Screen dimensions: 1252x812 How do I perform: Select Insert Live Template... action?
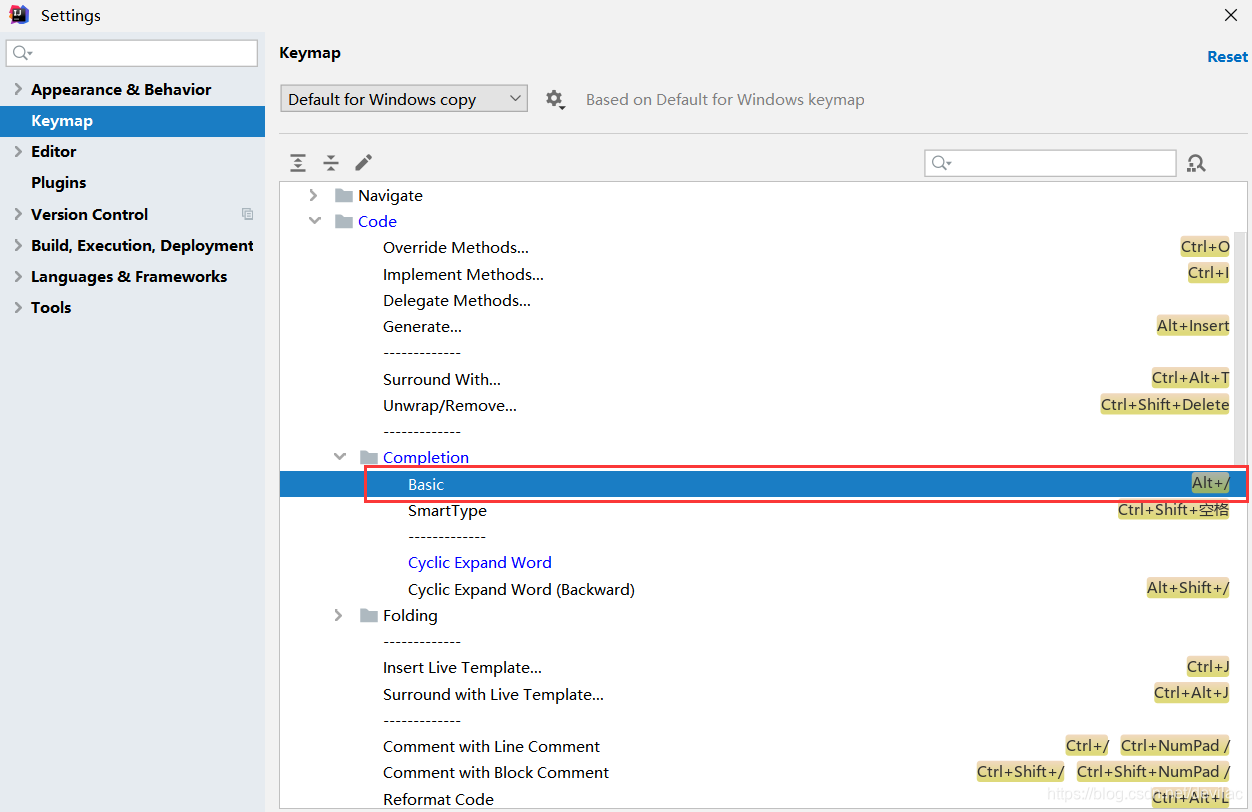[x=462, y=667]
